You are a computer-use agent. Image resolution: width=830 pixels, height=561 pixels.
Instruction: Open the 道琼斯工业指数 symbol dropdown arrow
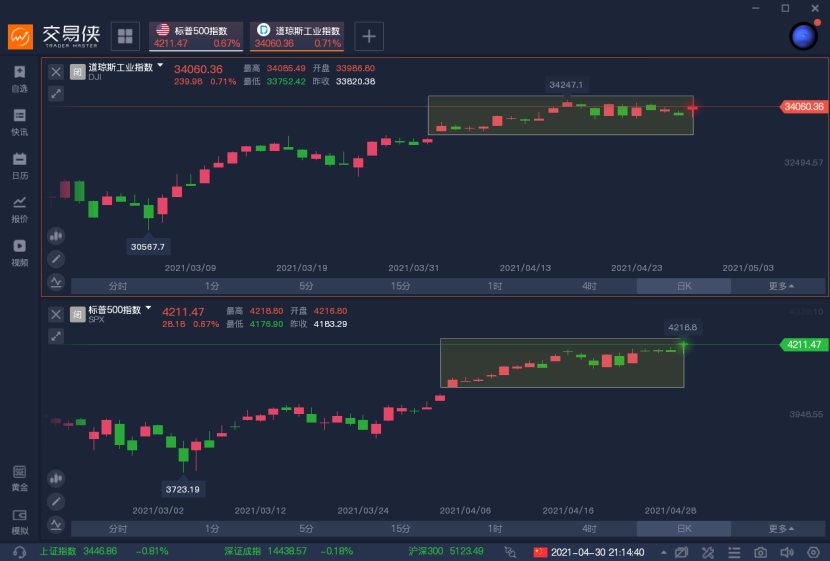point(160,65)
